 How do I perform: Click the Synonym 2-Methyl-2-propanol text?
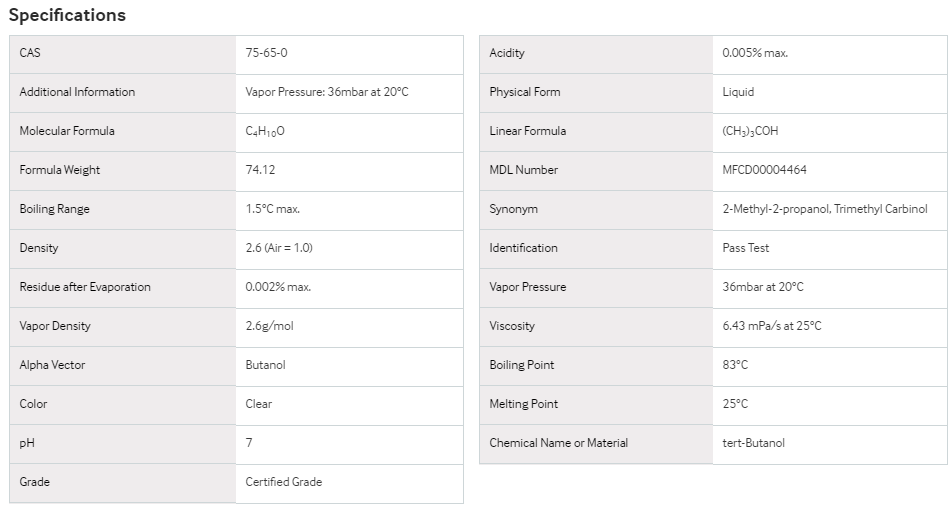pos(776,209)
